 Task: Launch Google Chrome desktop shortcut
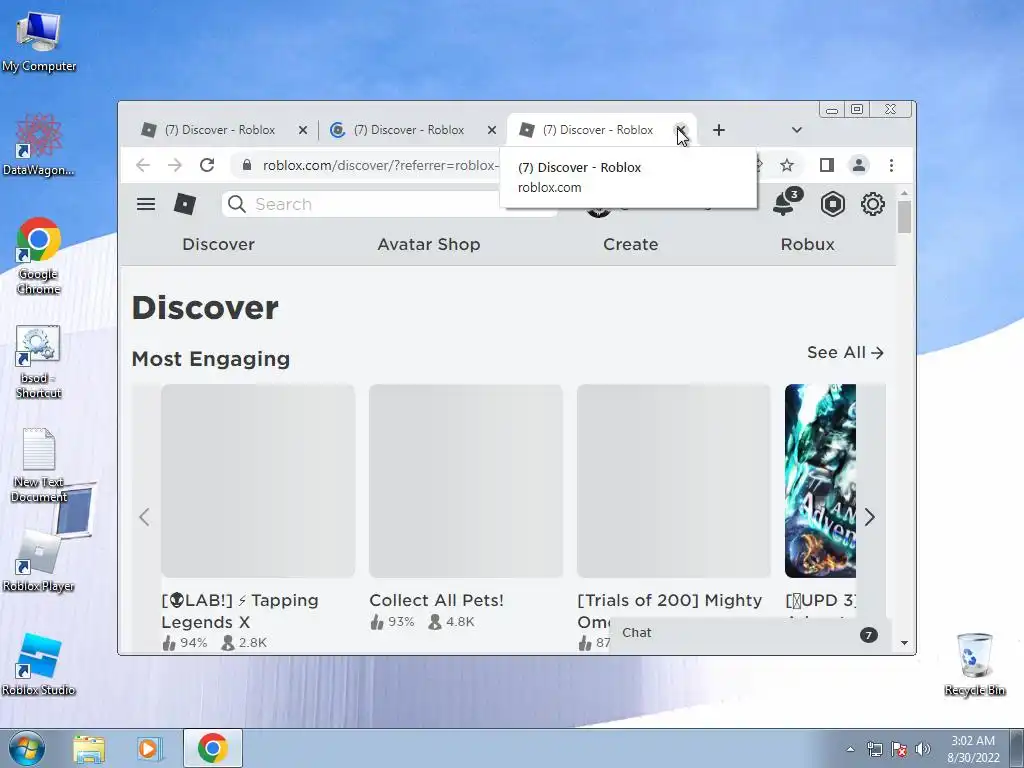click(x=39, y=255)
